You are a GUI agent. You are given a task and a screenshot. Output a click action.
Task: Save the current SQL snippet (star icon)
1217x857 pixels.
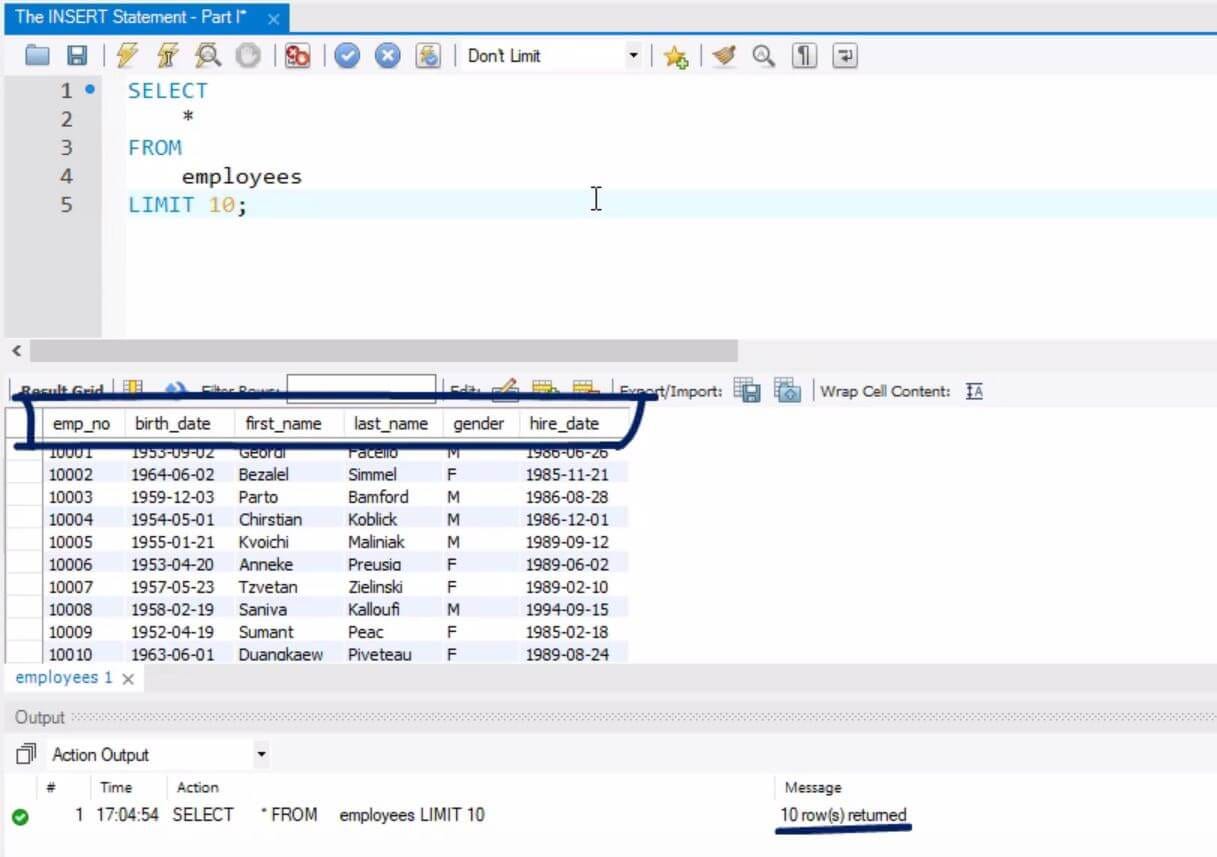click(675, 55)
